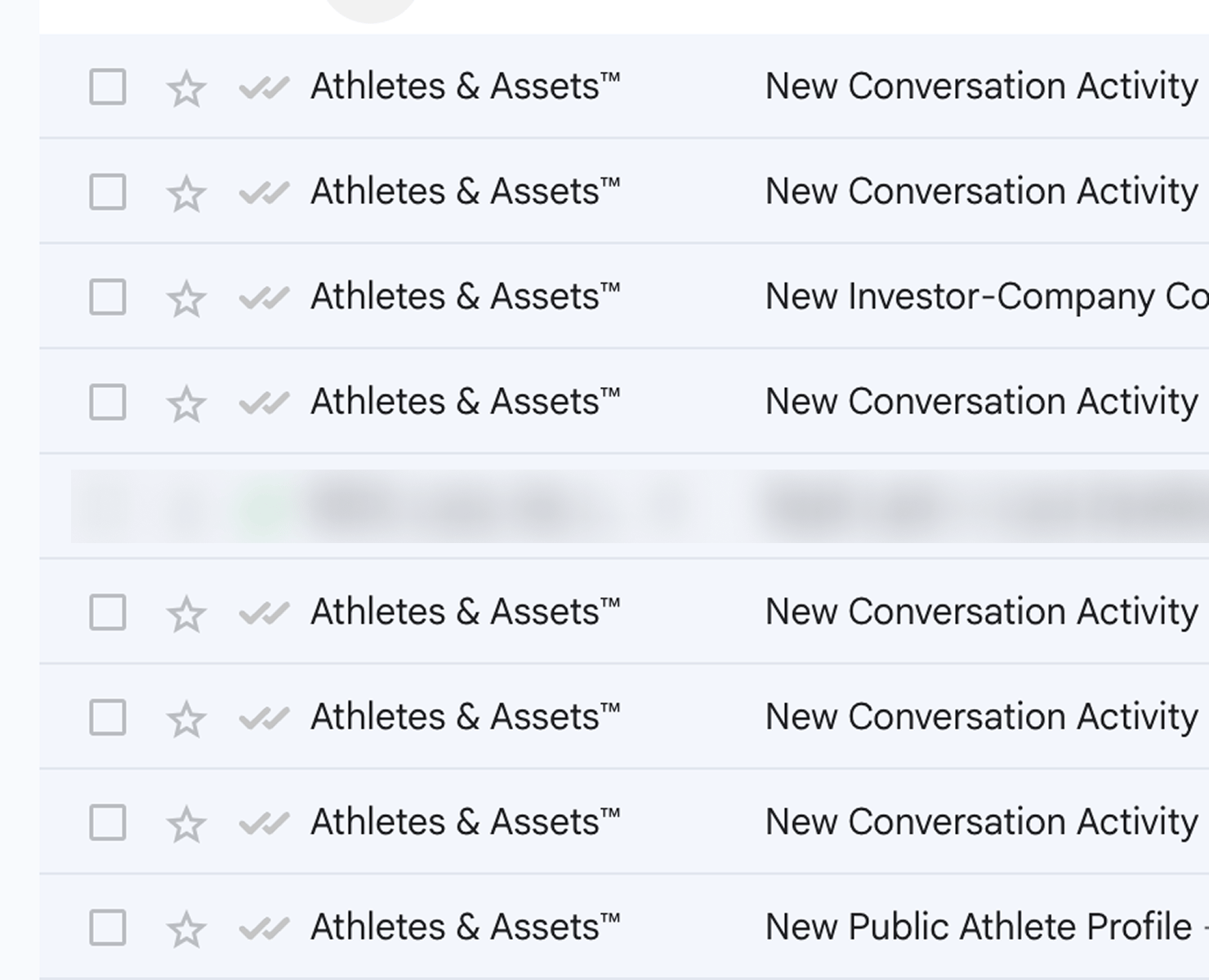Click the double-check tracking icon on the New Investor-Company email

coord(264,298)
